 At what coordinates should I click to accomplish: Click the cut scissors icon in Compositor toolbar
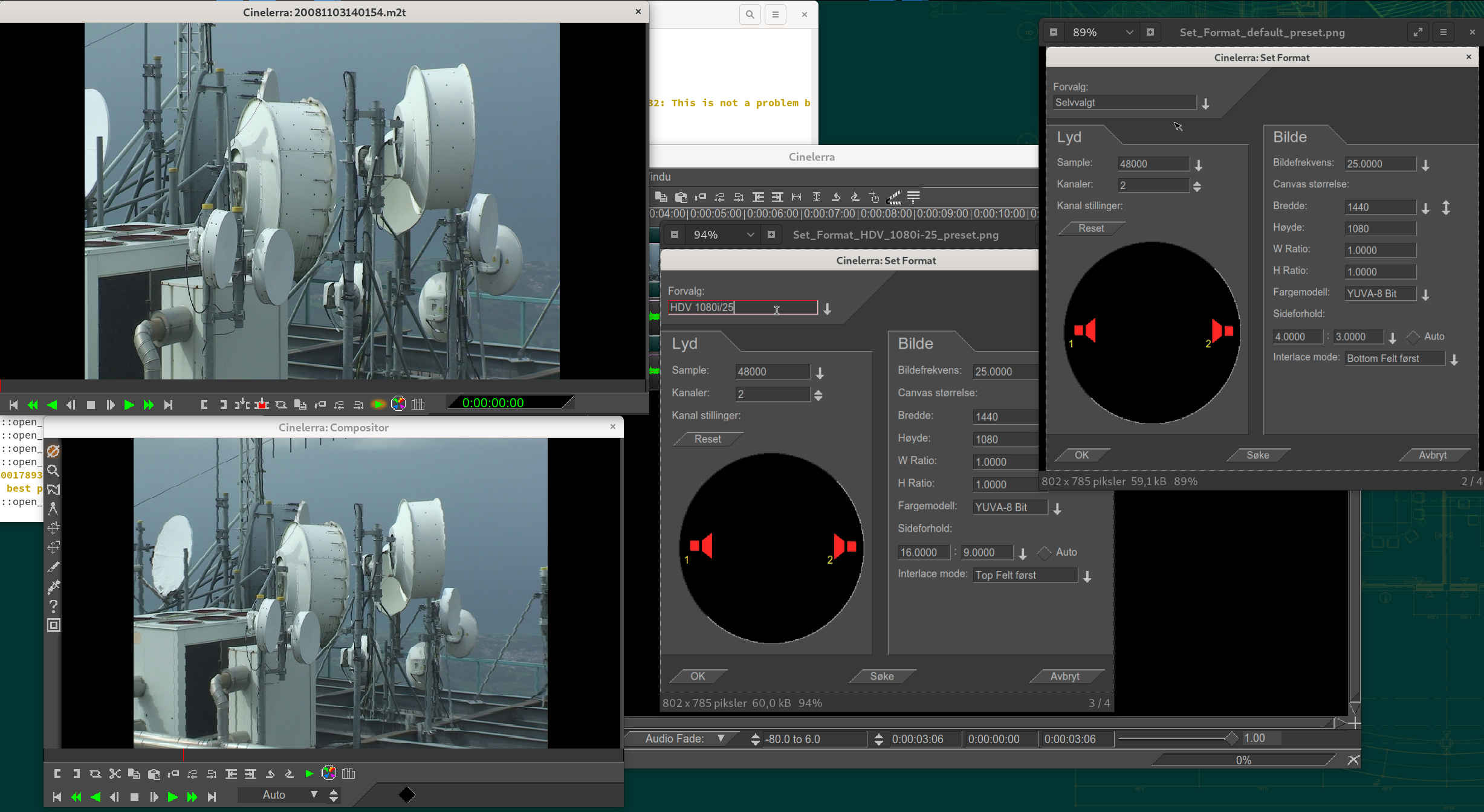115,774
